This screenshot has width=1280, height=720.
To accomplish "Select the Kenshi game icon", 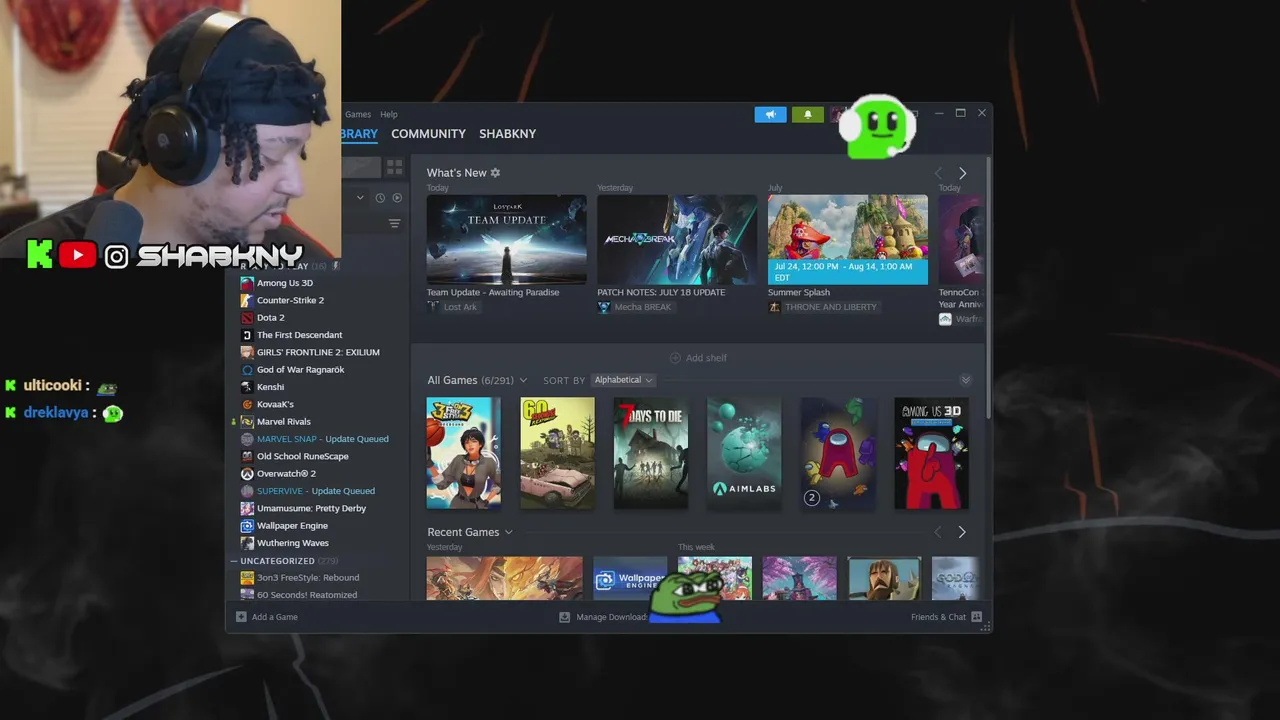I will [x=247, y=387].
